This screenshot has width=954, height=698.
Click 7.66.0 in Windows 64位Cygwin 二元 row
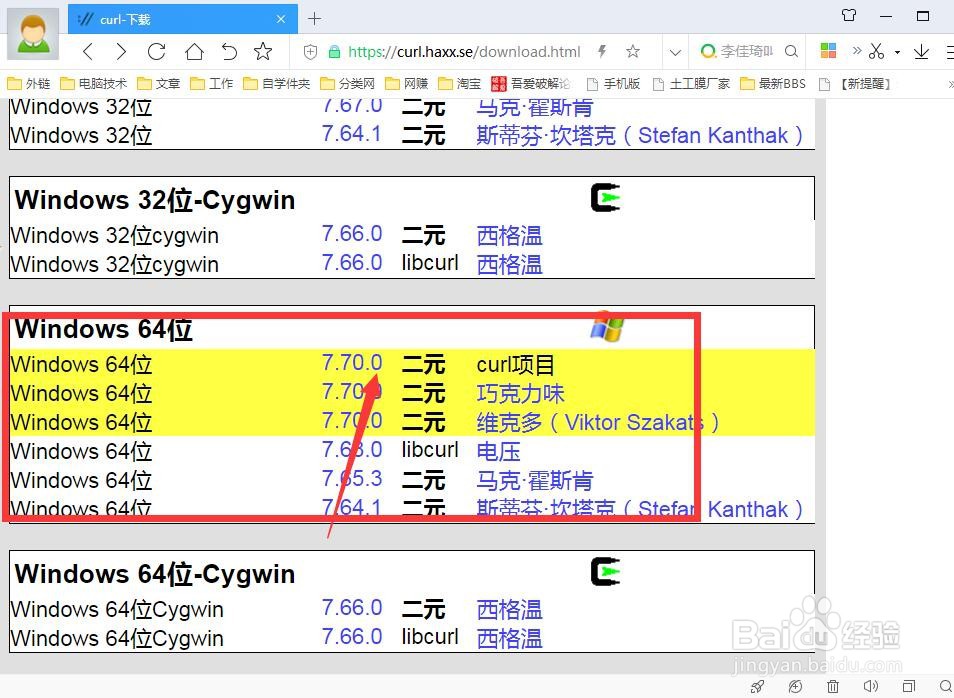352,608
